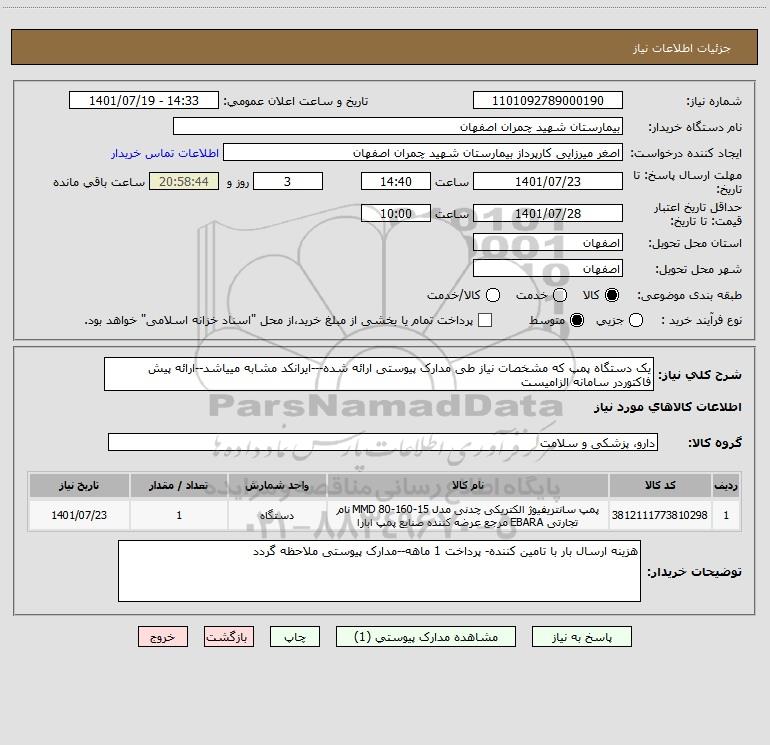
Task: Click the نوع فرآیند خرید label
Action: (x=701, y=320)
